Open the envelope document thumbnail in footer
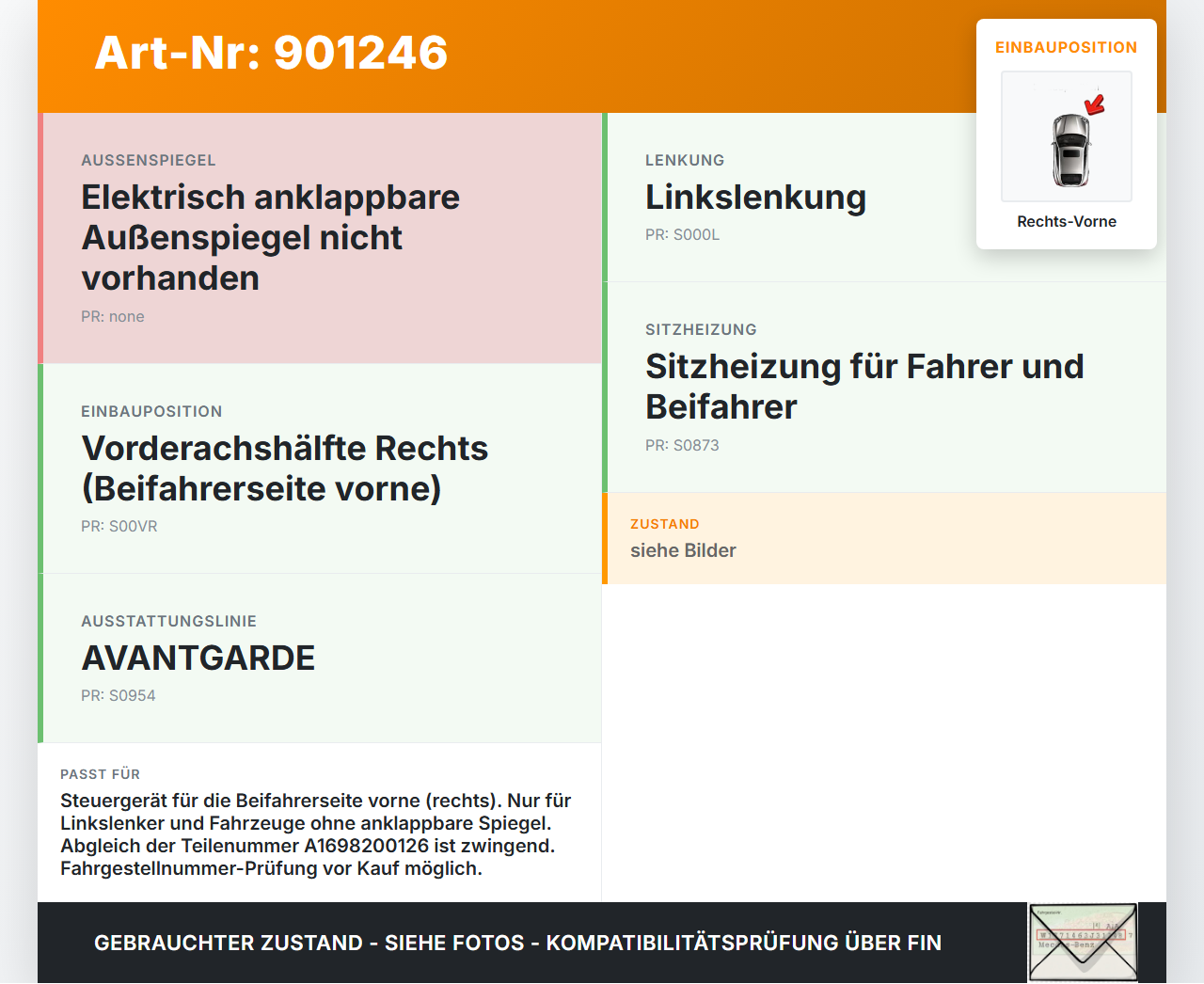 click(1084, 943)
